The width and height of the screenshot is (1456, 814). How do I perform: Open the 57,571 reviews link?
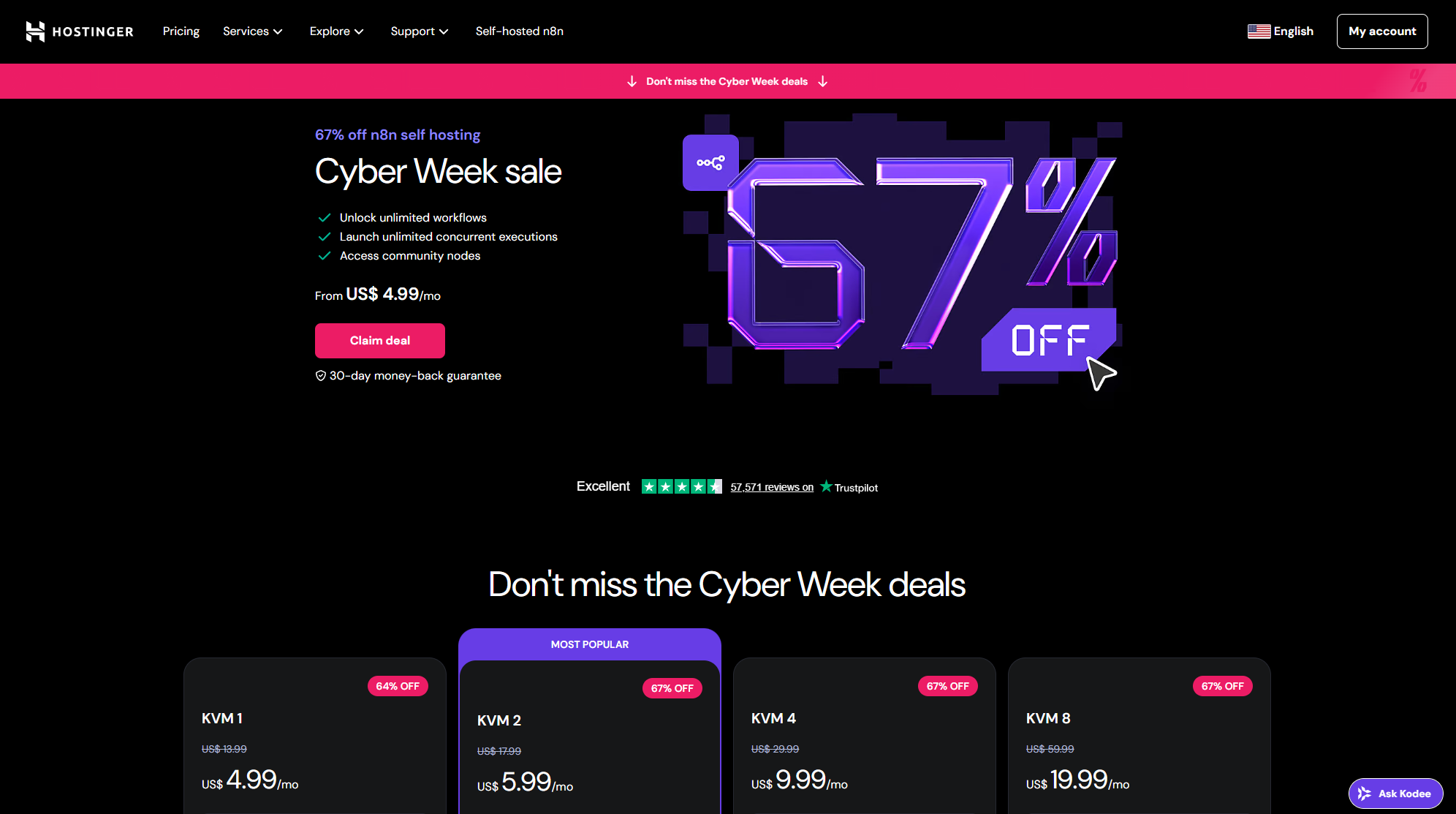click(x=772, y=487)
